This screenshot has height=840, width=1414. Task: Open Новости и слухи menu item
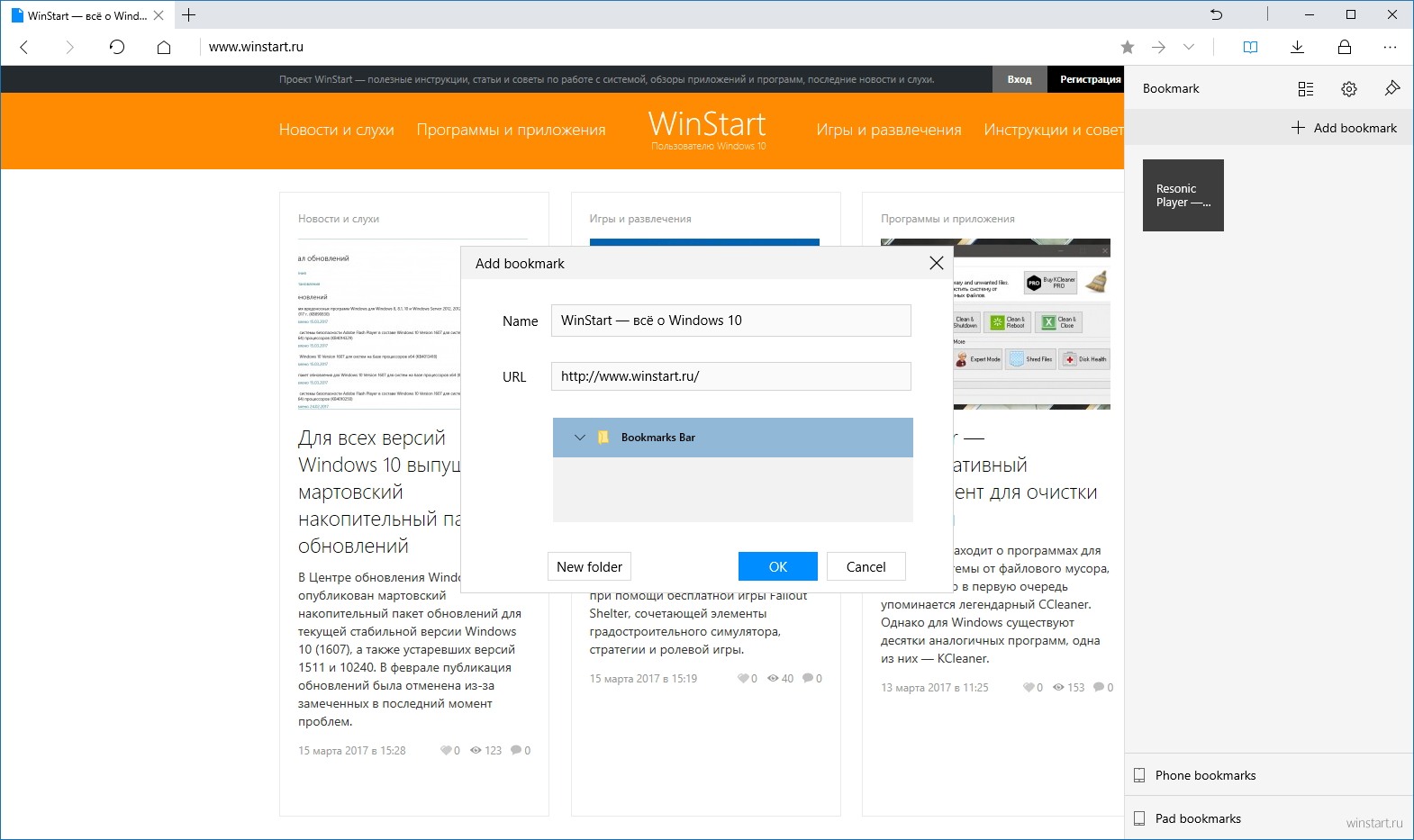point(337,130)
